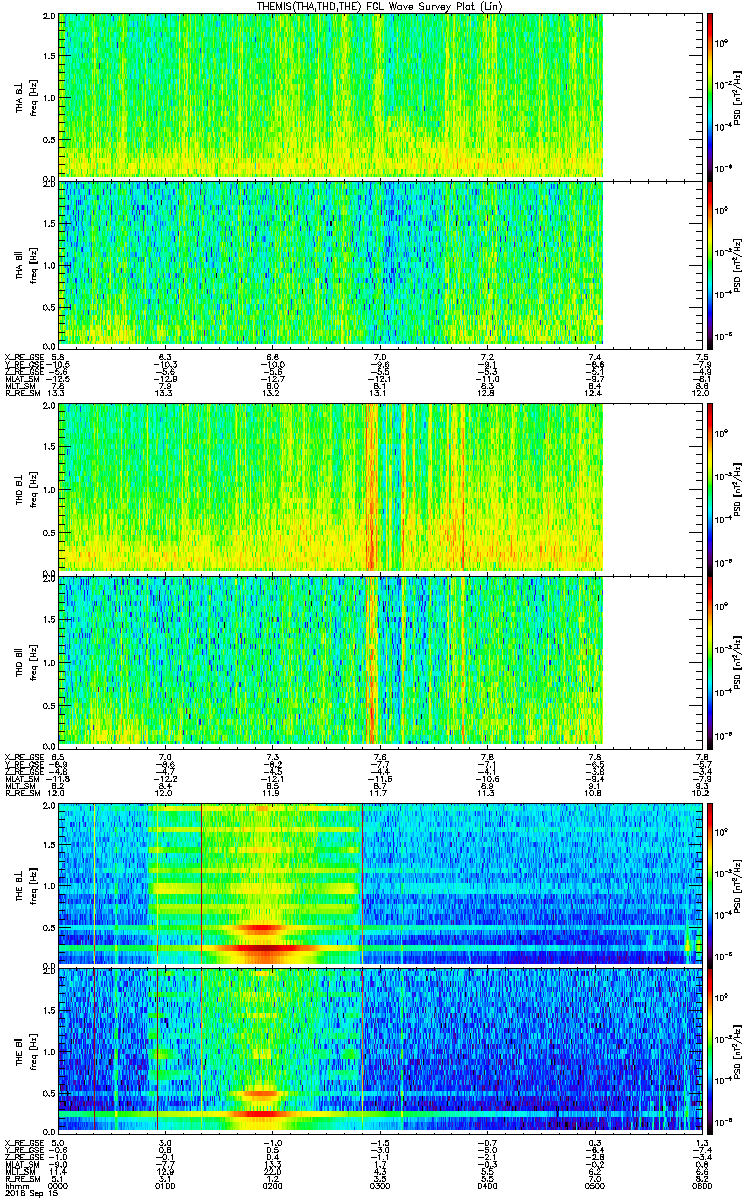Image resolution: width=750 pixels, height=1200 pixels.
Task: Click the THA B-parallel color bar
Action: pyautogui.click(x=710, y=263)
